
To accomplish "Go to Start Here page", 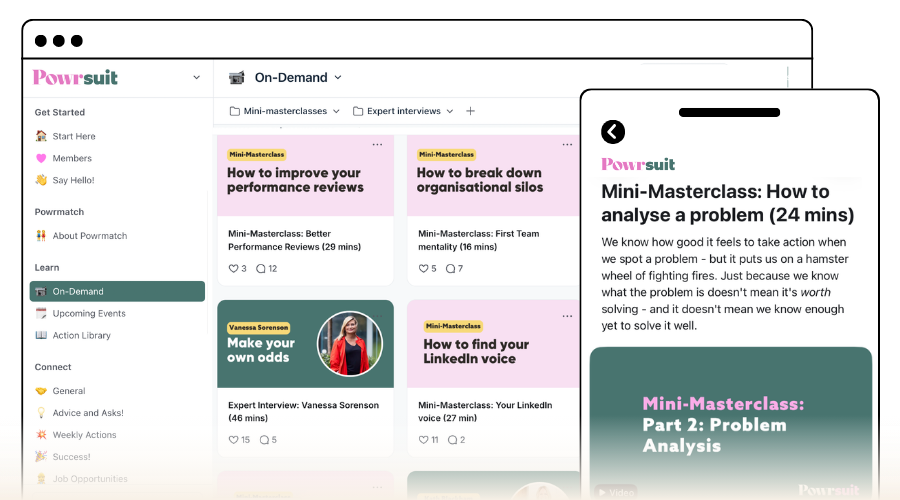I will pyautogui.click(x=73, y=136).
